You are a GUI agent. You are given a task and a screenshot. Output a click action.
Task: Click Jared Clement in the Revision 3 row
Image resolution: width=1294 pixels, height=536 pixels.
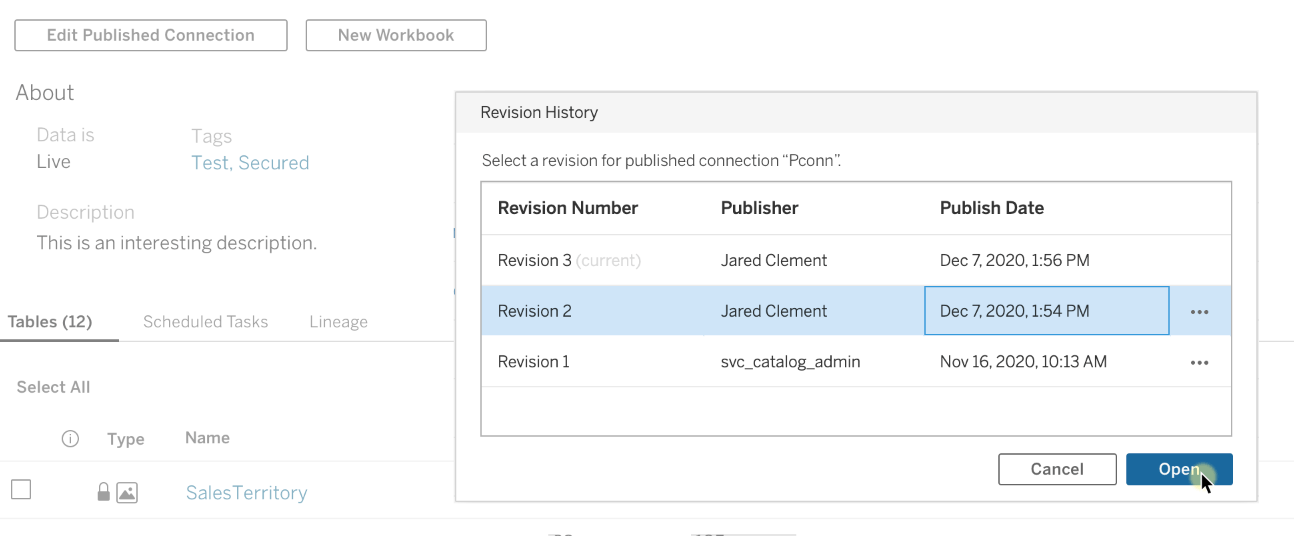[774, 260]
